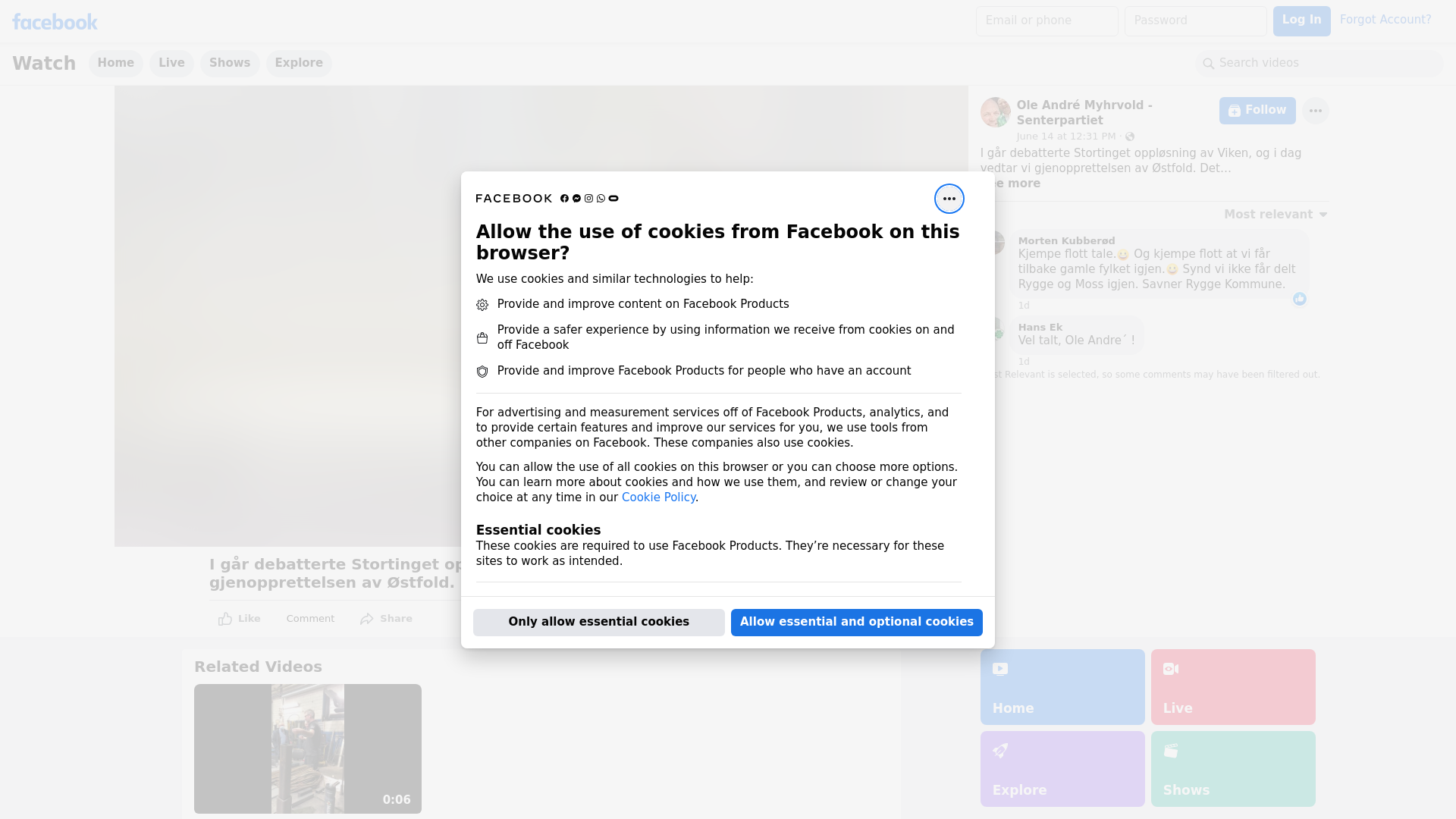Open the post options three-dot button
The image size is (1456, 819).
(1315, 111)
